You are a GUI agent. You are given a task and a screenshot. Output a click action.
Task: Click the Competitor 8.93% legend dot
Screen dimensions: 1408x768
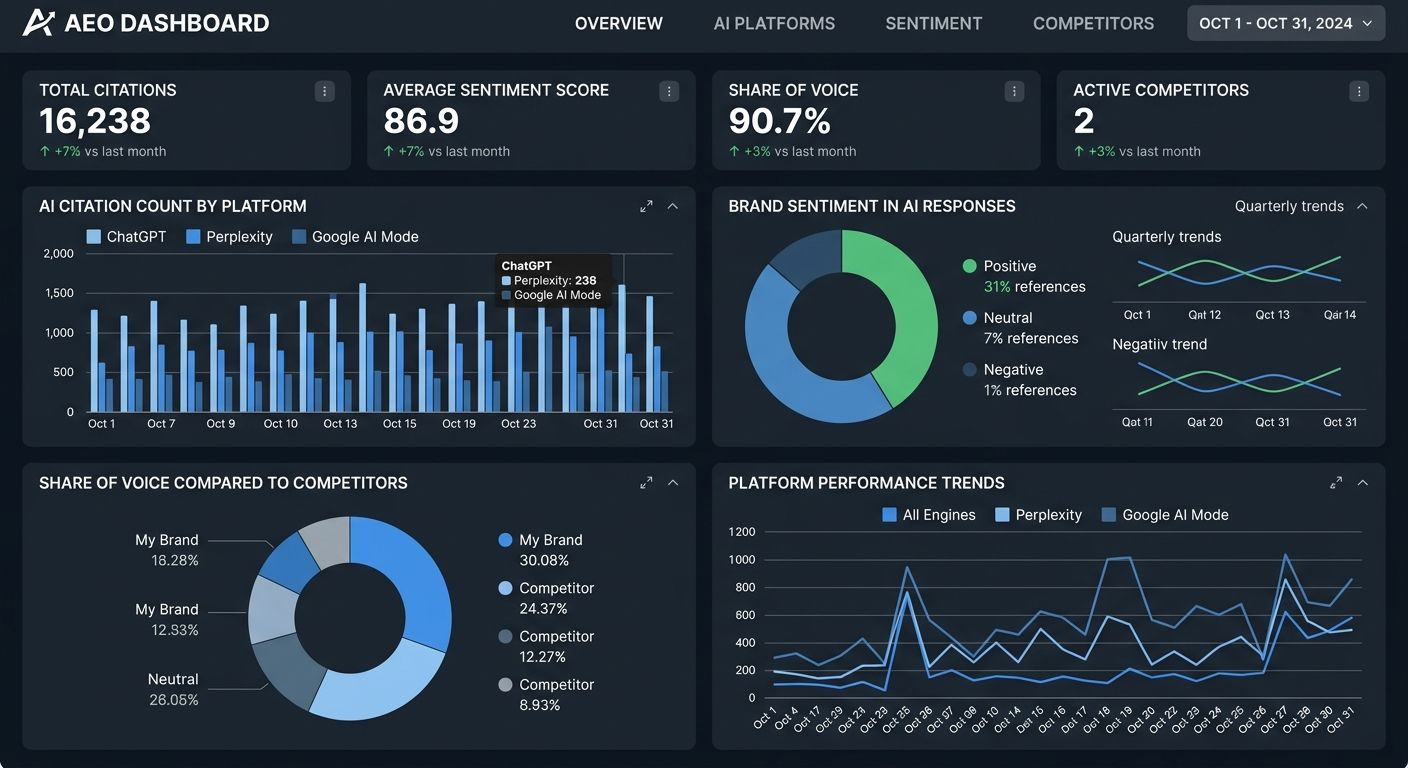[505, 685]
